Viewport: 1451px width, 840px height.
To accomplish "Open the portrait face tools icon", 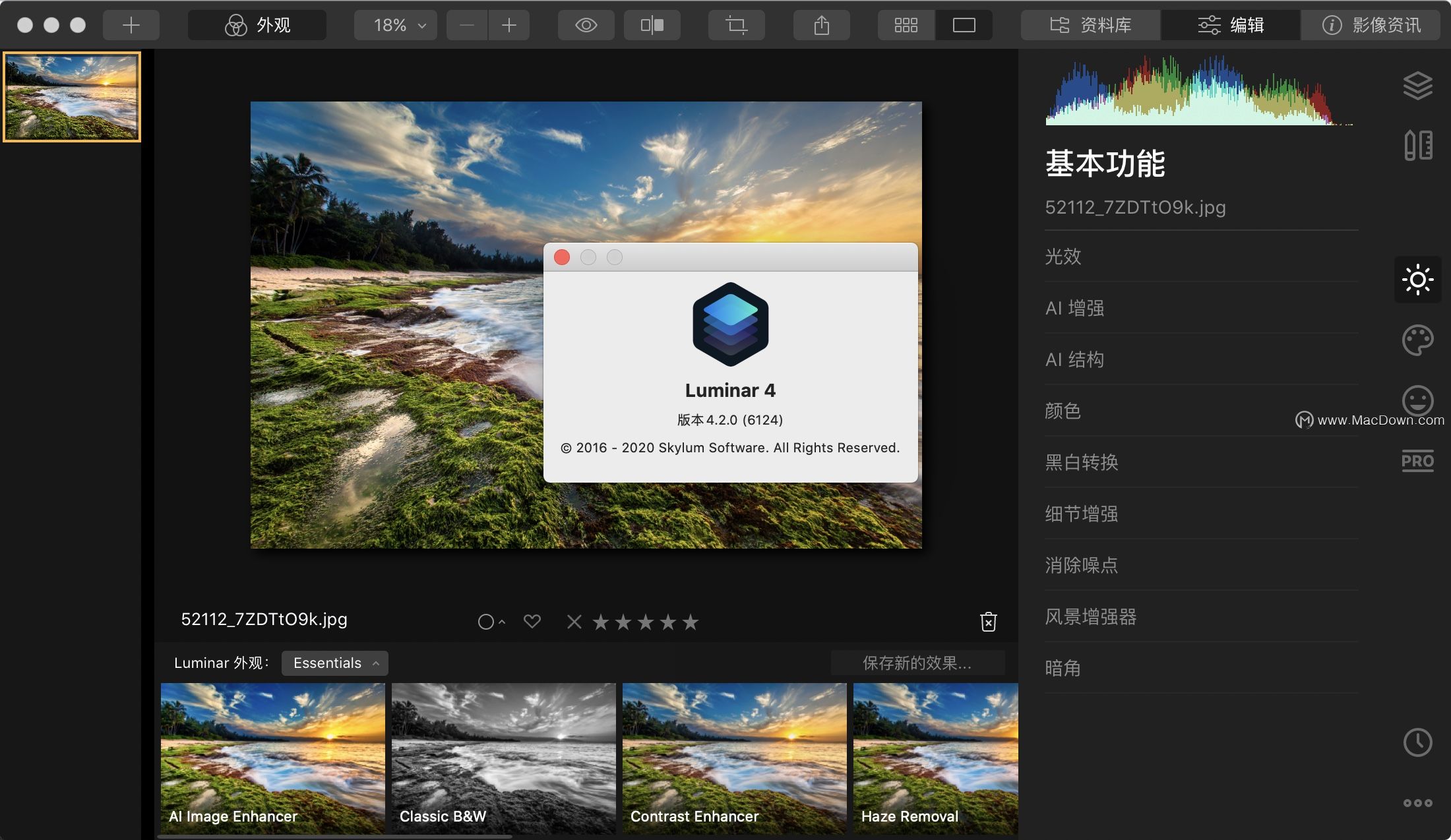I will (1417, 401).
